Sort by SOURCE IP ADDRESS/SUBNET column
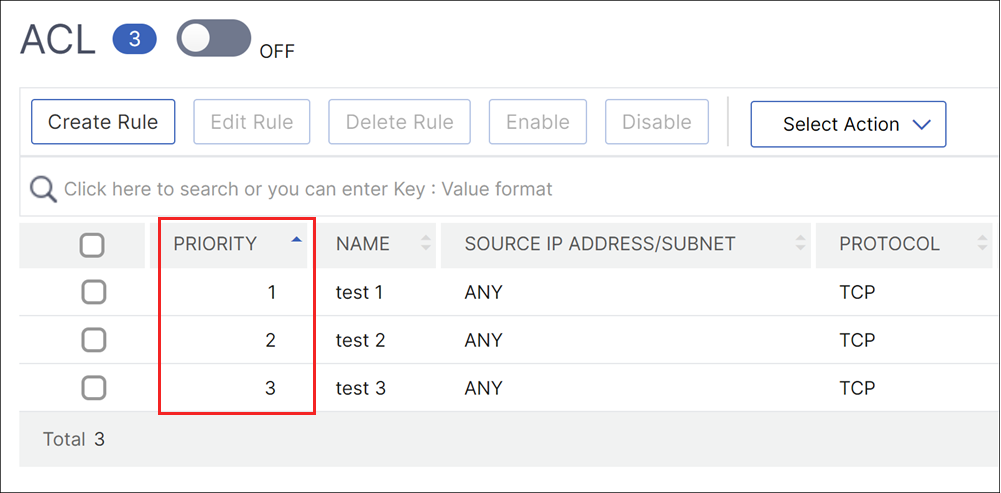 tap(626, 244)
